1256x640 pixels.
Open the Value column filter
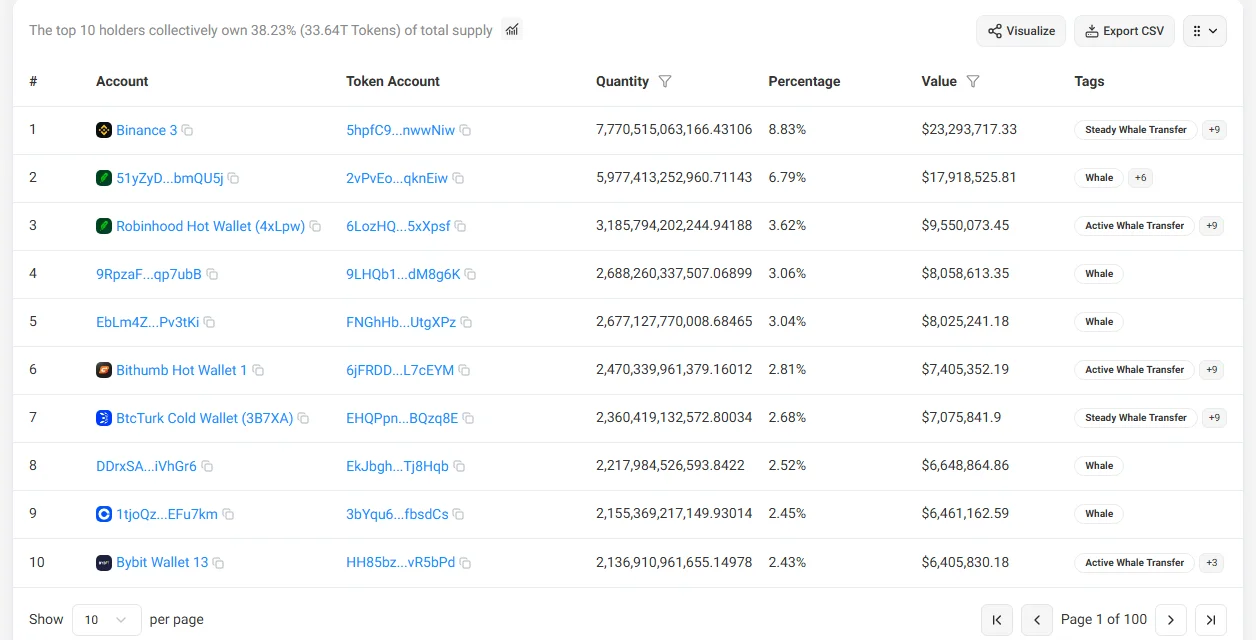point(973,81)
